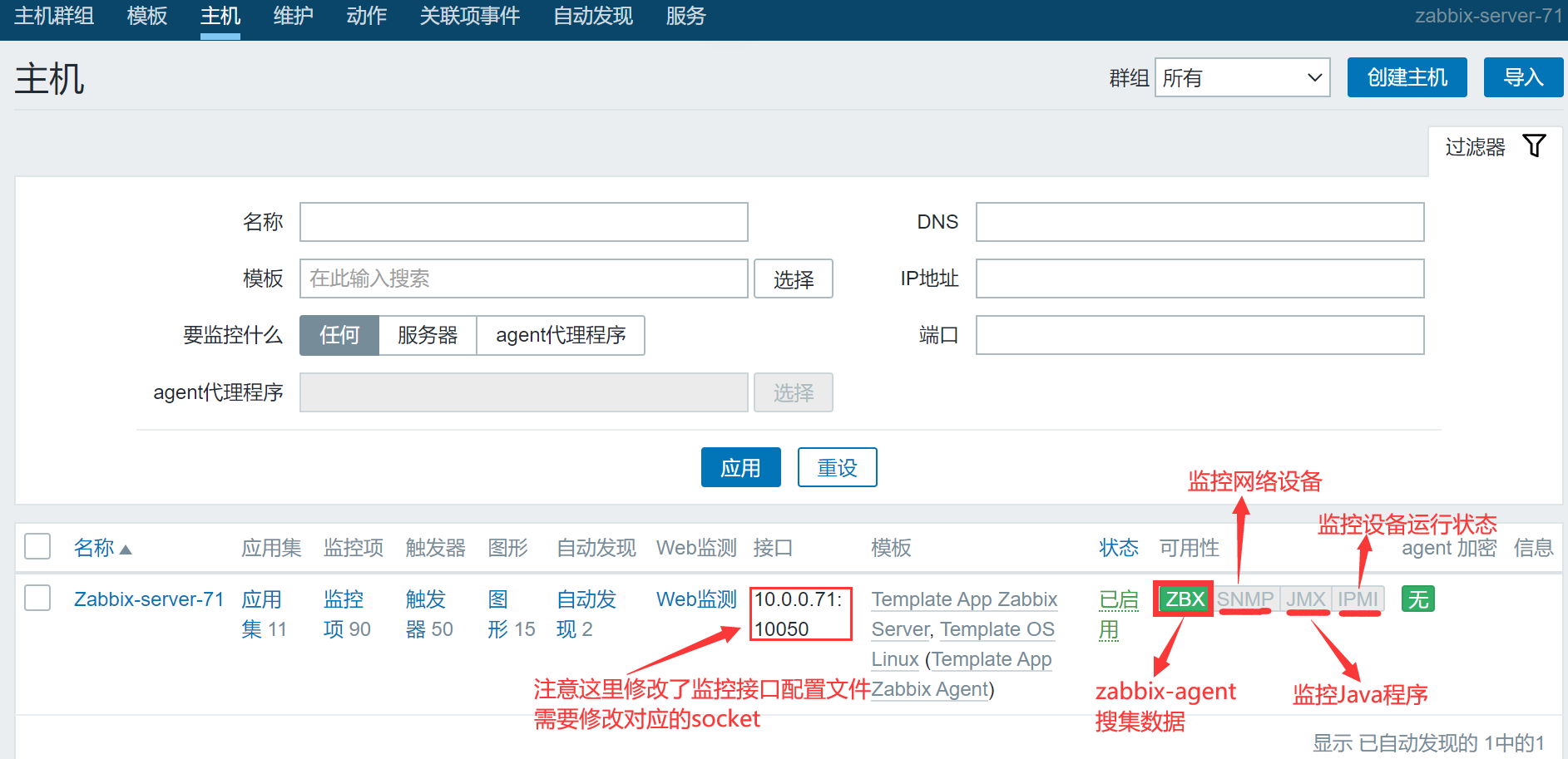Focus the IP地址 filter input field
The height and width of the screenshot is (759, 1568).
(x=1200, y=278)
